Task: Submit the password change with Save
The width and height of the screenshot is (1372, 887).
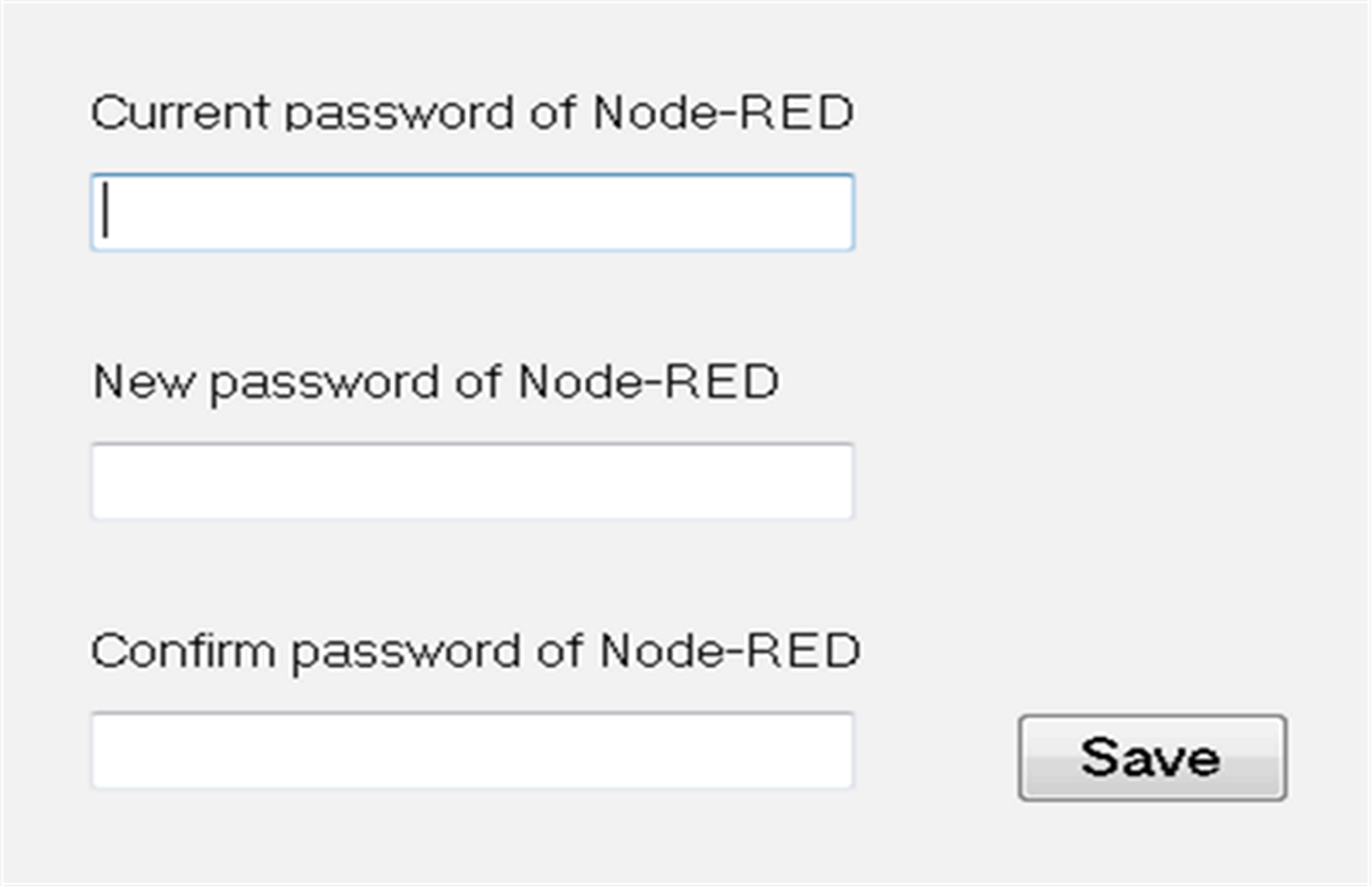Action: [x=1151, y=758]
